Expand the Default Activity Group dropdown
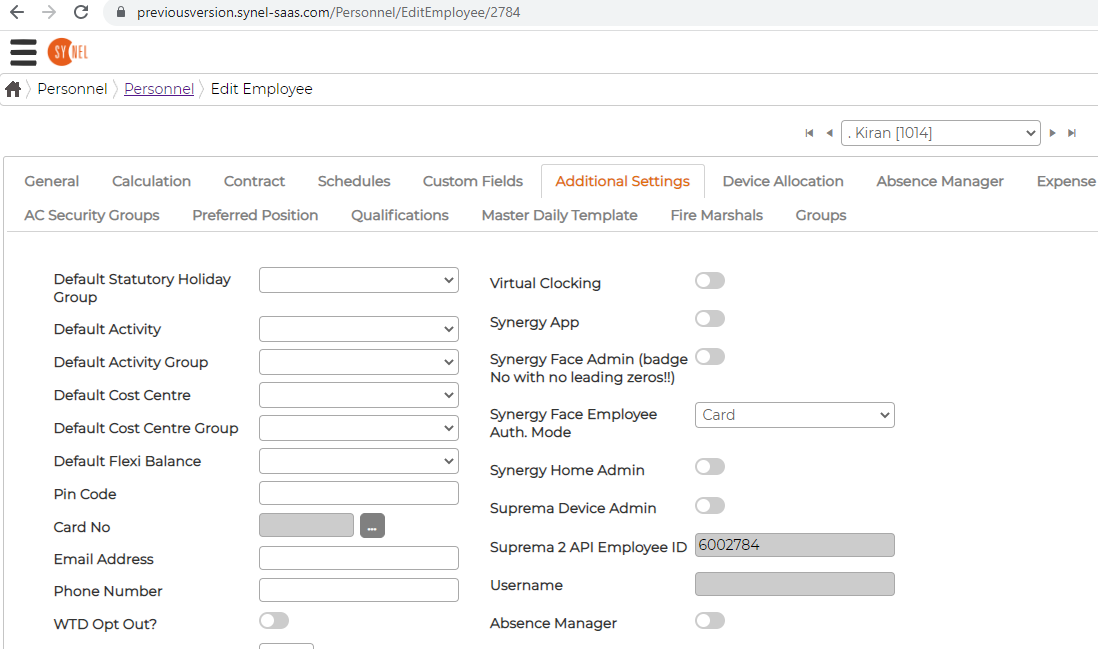The height and width of the screenshot is (649, 1098). [x=359, y=362]
